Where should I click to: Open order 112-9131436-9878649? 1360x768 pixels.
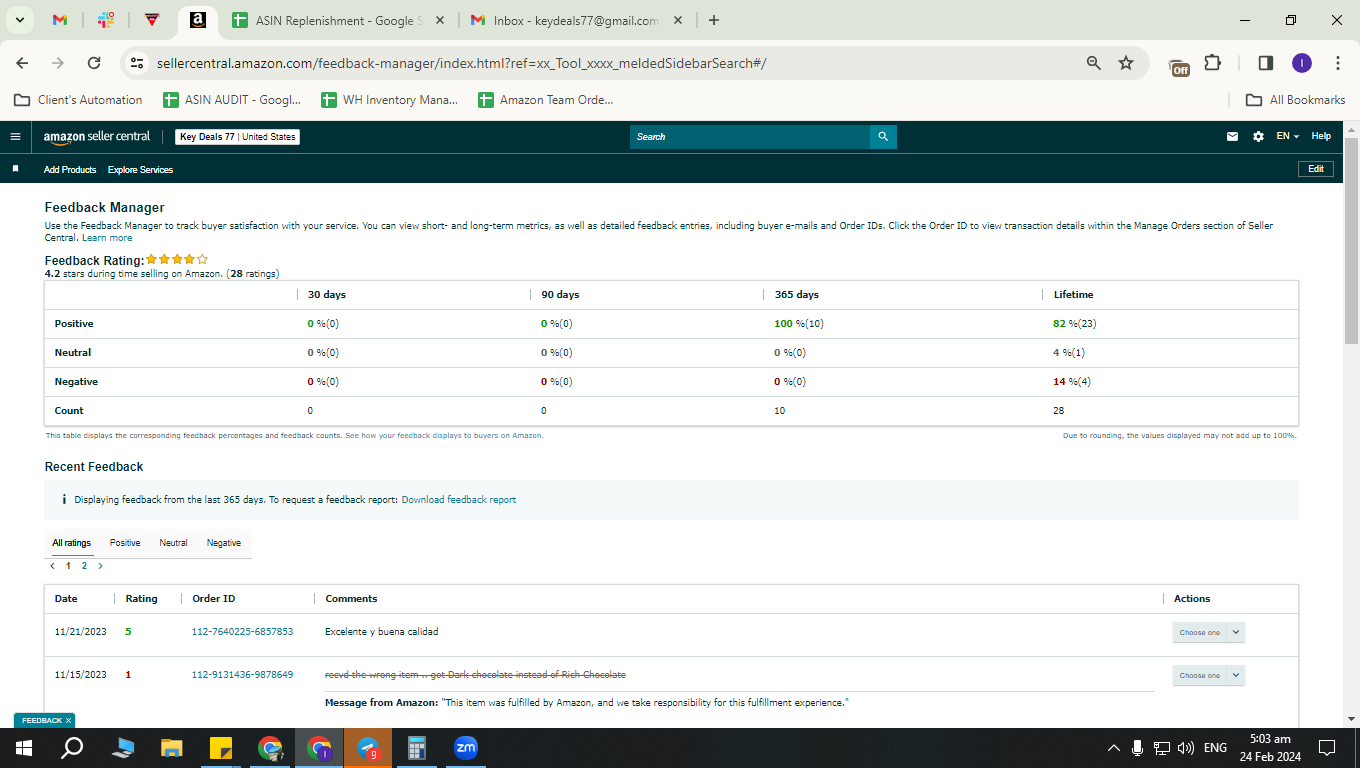[242, 675]
